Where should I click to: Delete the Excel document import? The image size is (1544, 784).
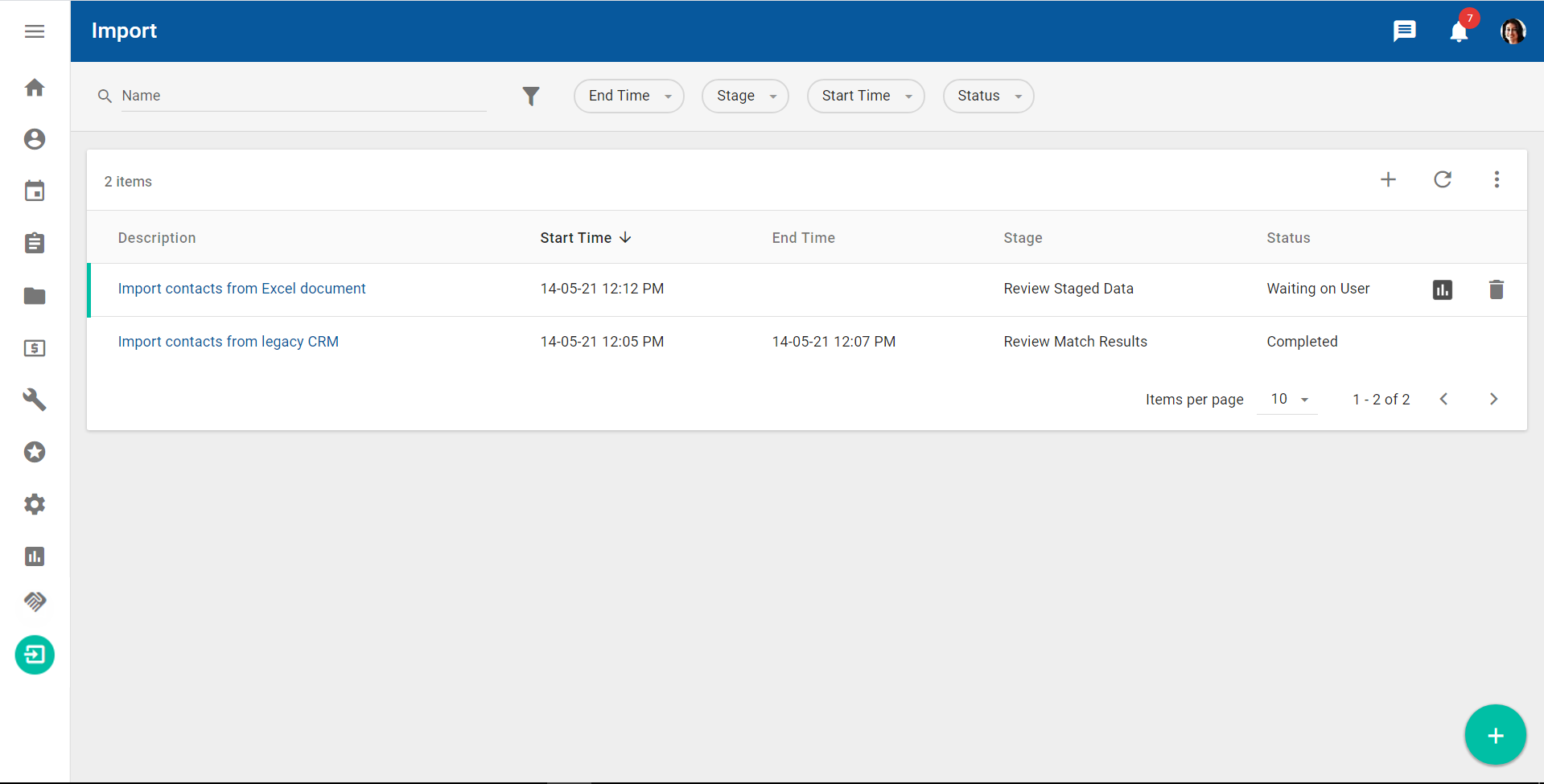click(1496, 289)
